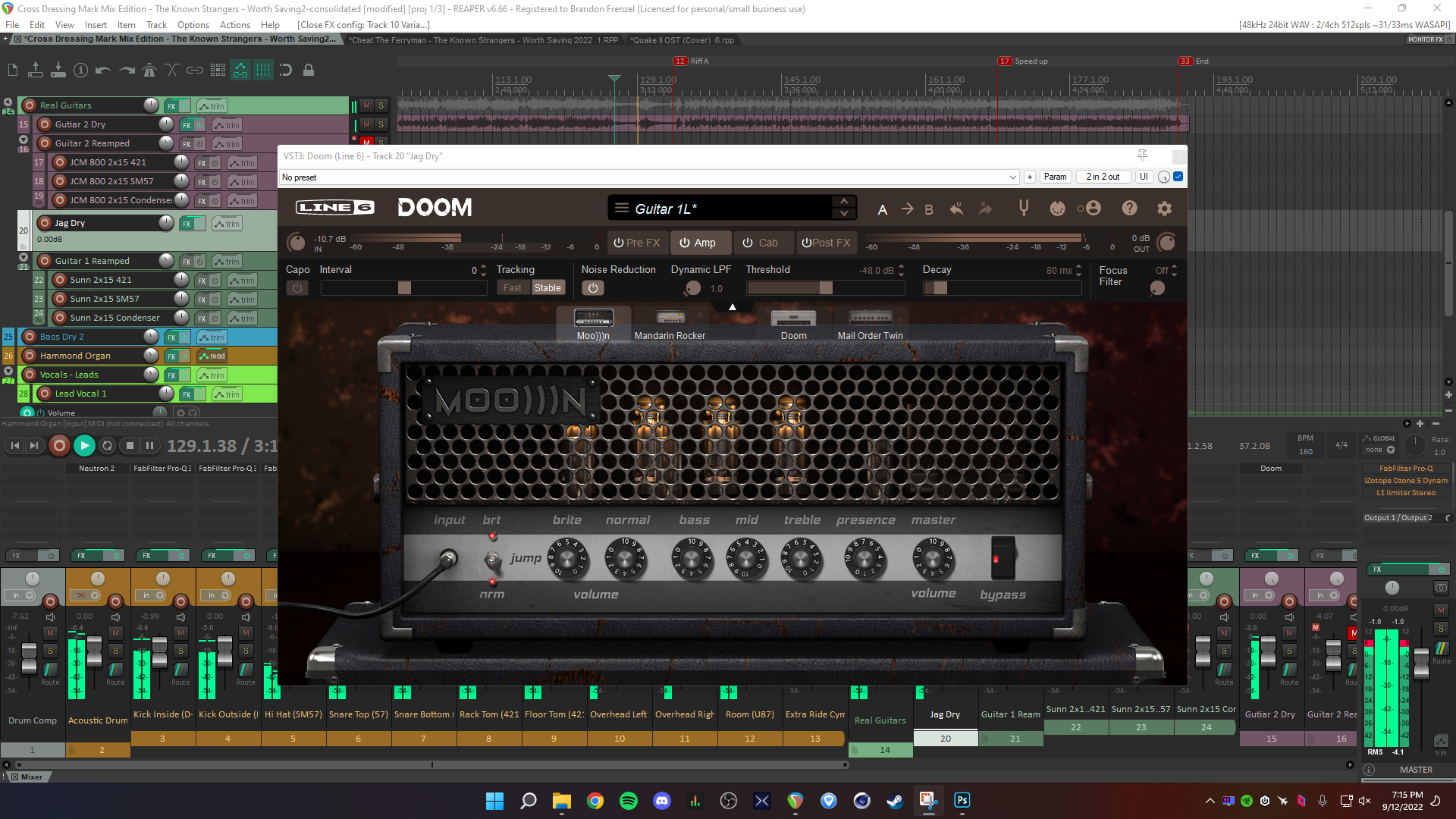Save project icon in REAPER toolbar
Viewport: 1456px width, 819px height.
[58, 71]
